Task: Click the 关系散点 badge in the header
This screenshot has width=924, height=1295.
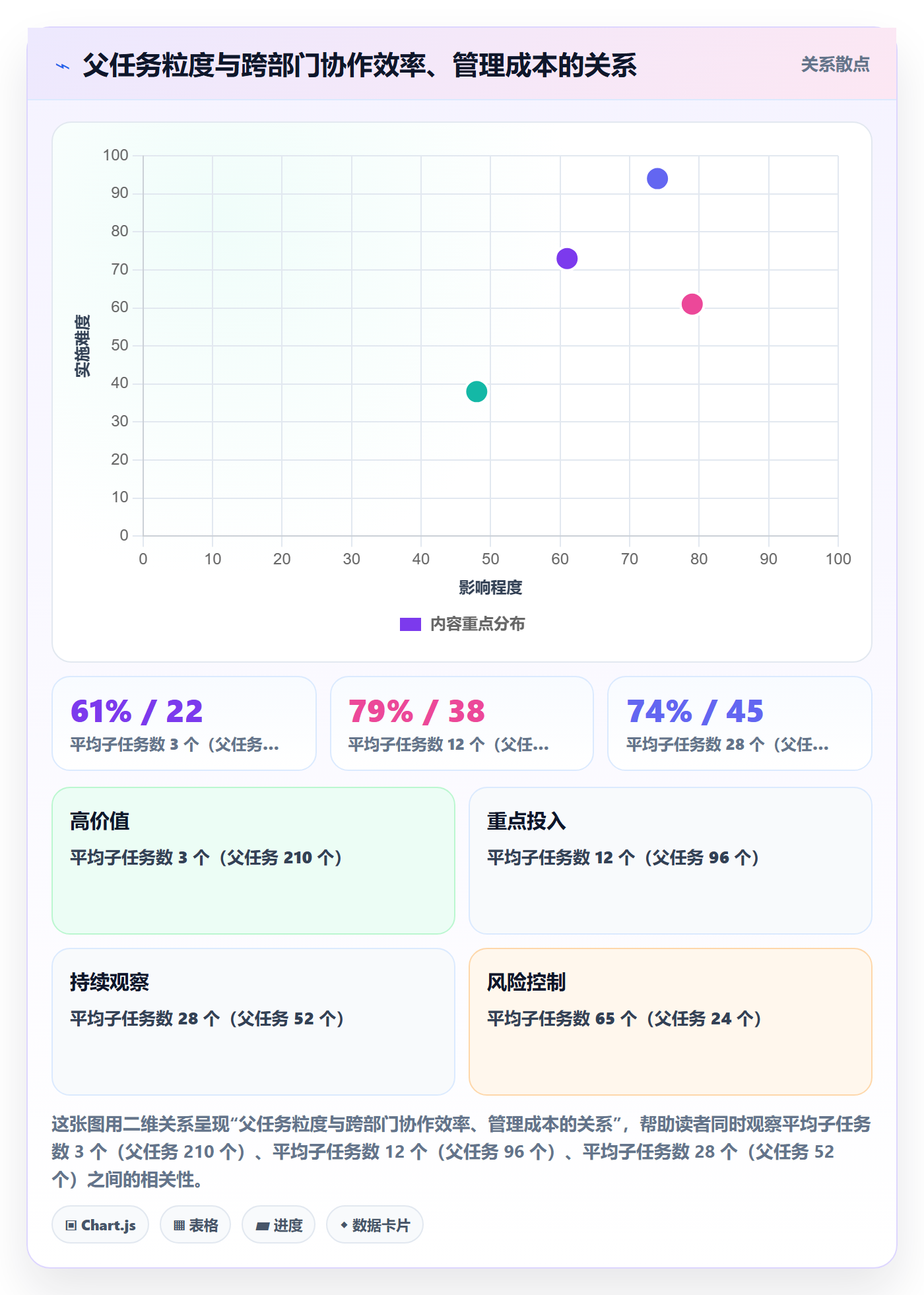Action: [835, 65]
